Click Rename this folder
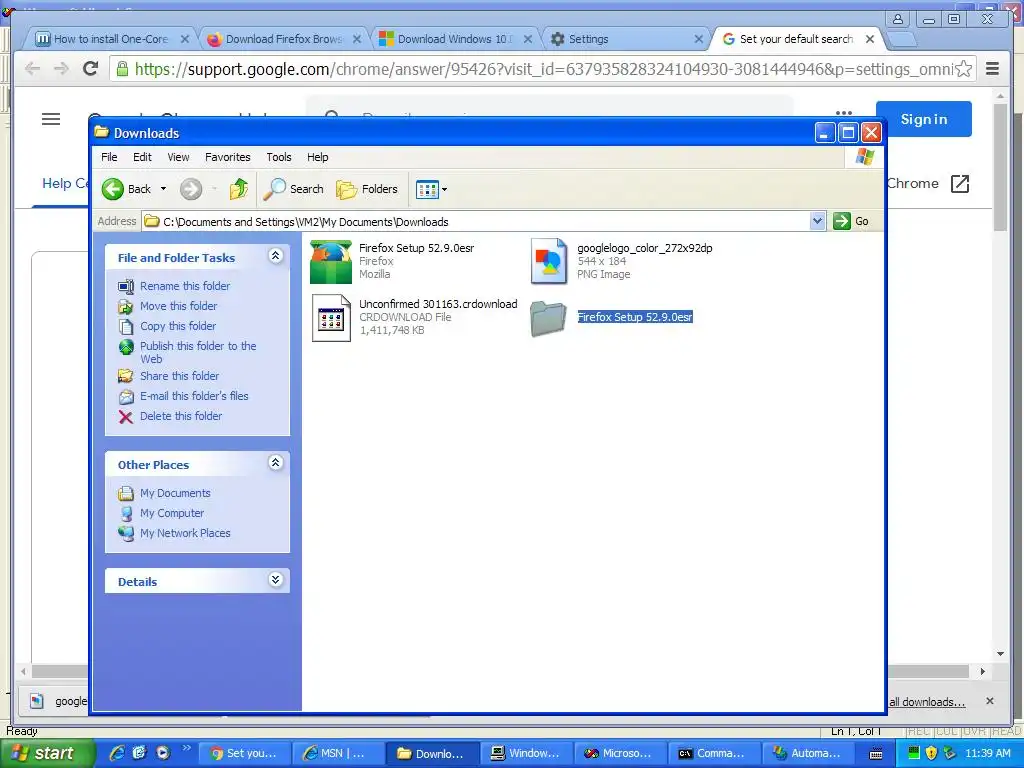The image size is (1024, 768). click(x=185, y=286)
